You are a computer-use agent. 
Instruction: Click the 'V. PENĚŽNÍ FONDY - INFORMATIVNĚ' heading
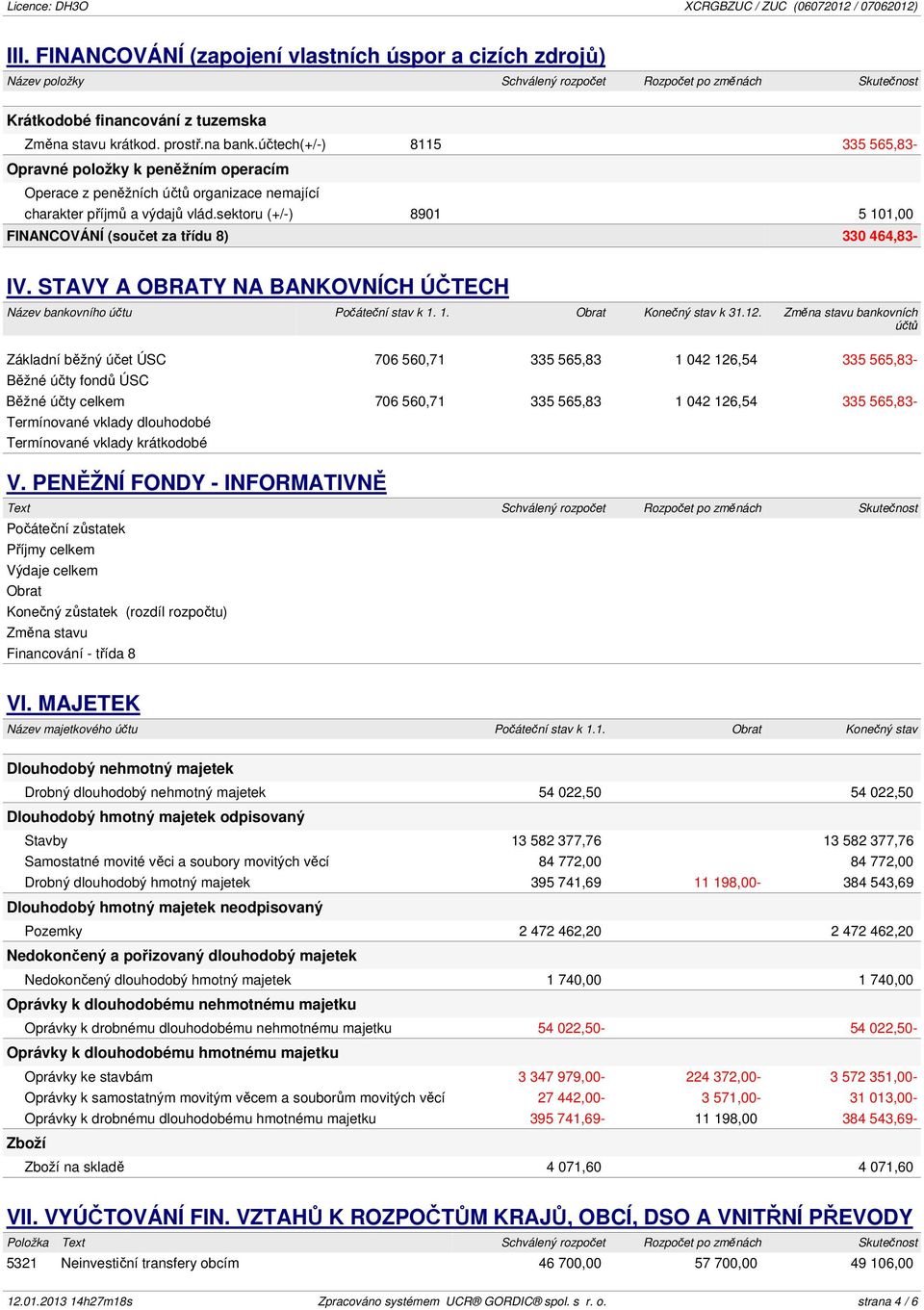click(196, 483)
